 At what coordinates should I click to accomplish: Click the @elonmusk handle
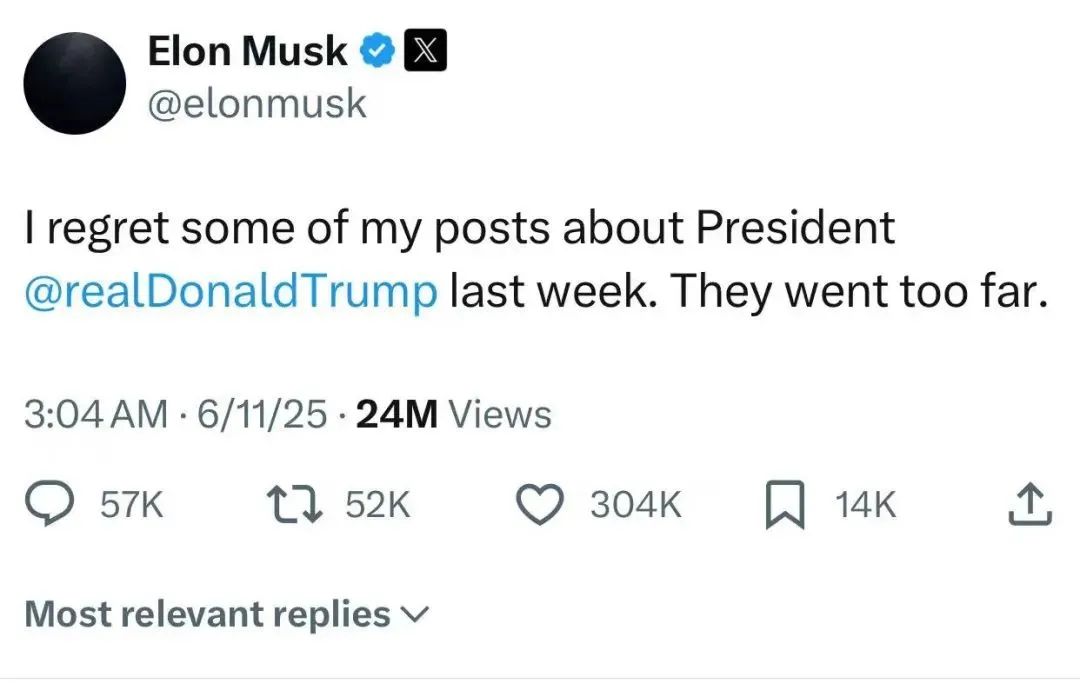tap(257, 102)
